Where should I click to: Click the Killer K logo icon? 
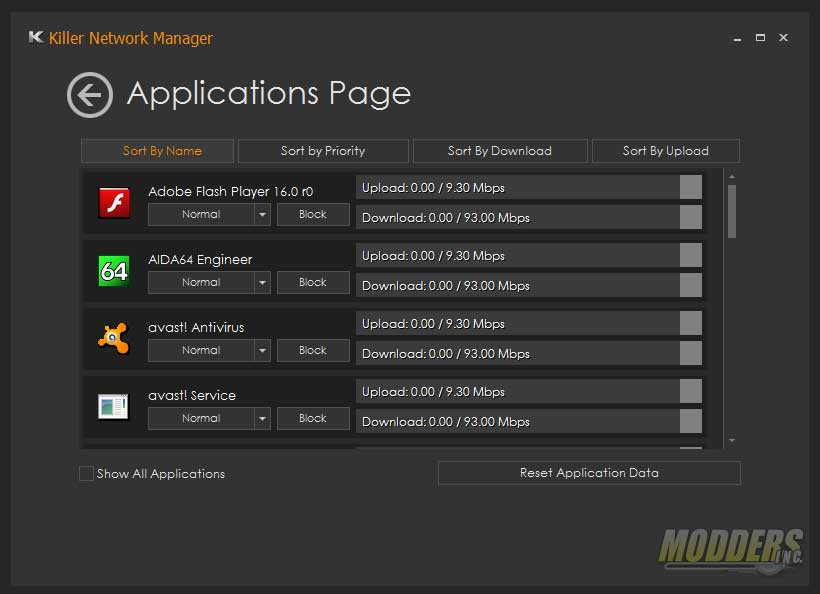[36, 38]
